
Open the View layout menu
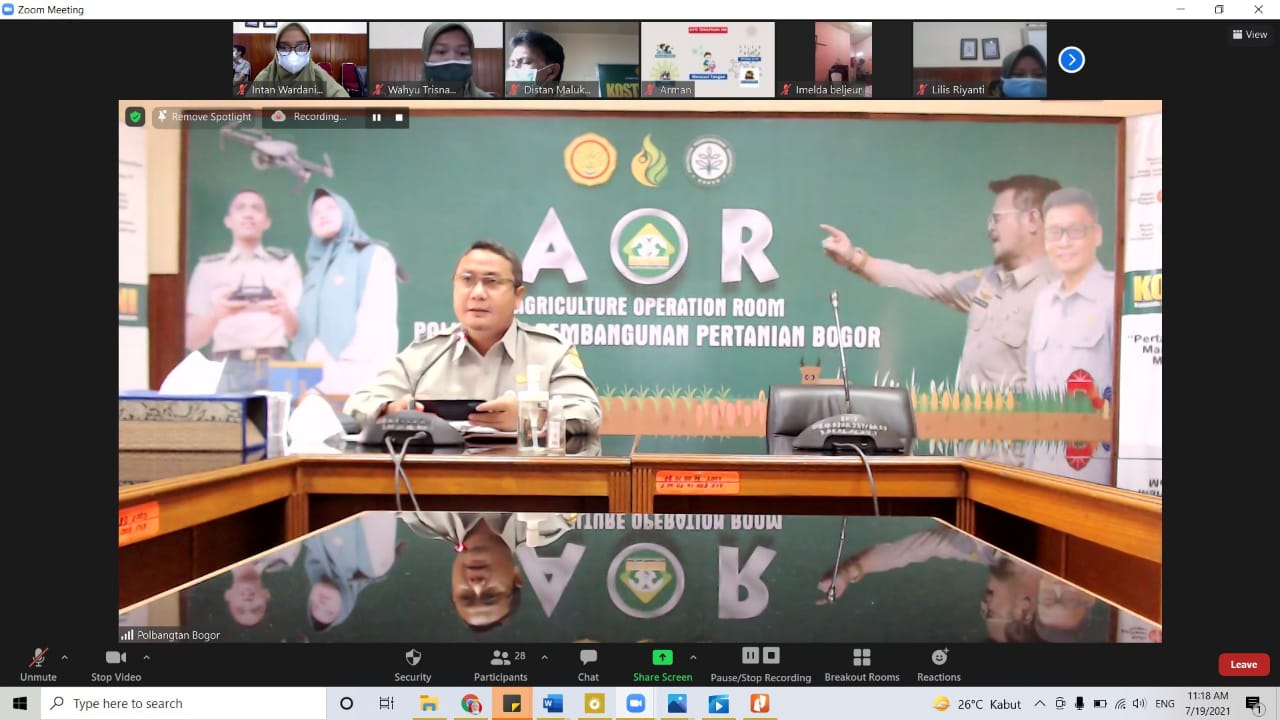click(1250, 34)
